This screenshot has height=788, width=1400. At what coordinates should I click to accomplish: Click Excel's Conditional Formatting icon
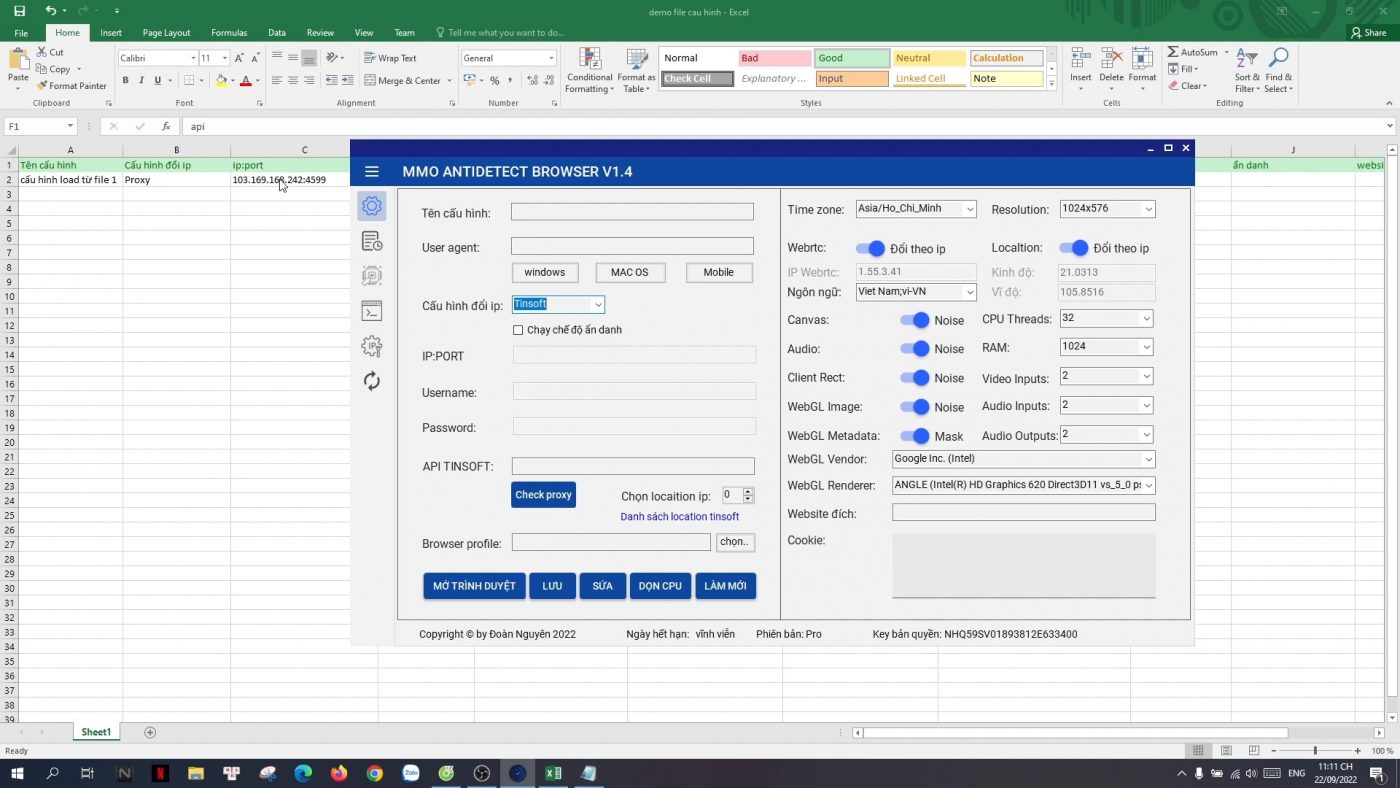[x=589, y=60]
